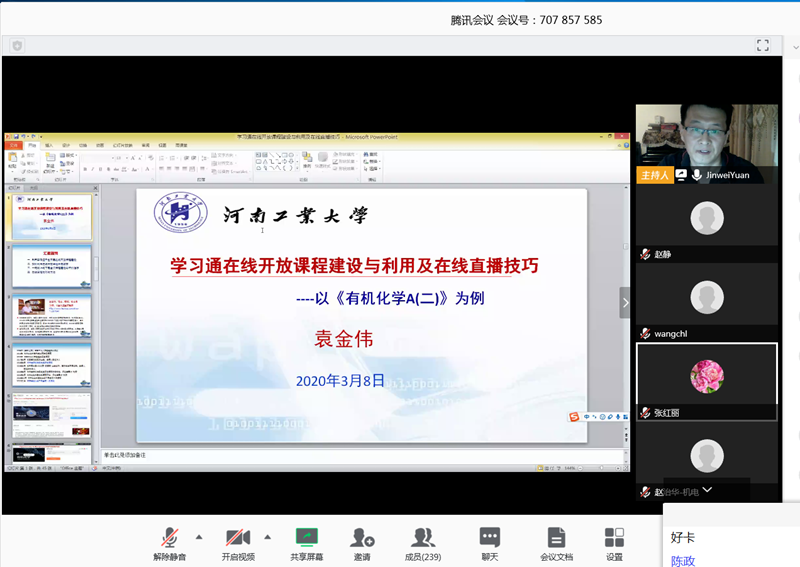Open 设置 settings icon
800x567 pixels.
coord(614,543)
